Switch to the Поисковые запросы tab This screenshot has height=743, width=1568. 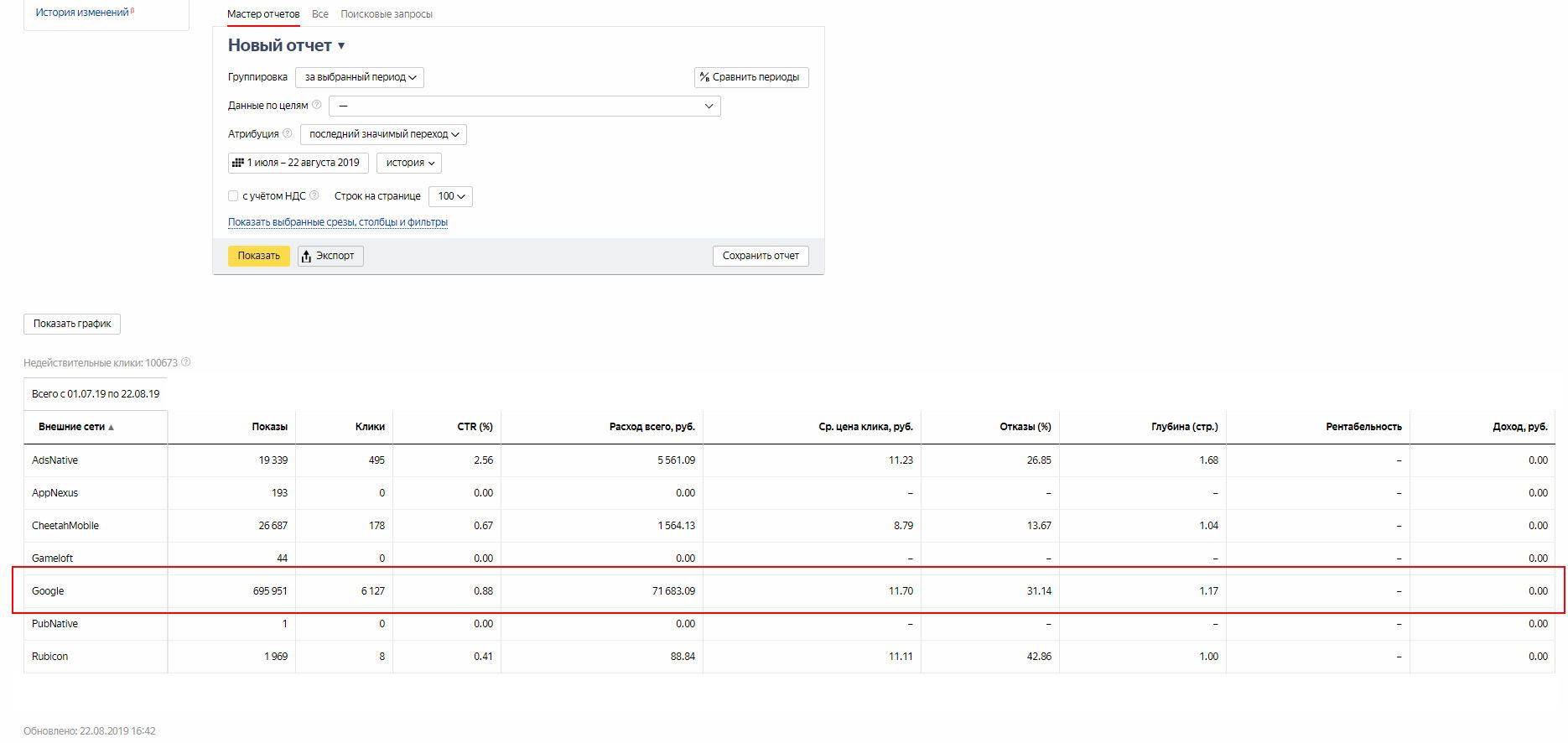click(387, 14)
